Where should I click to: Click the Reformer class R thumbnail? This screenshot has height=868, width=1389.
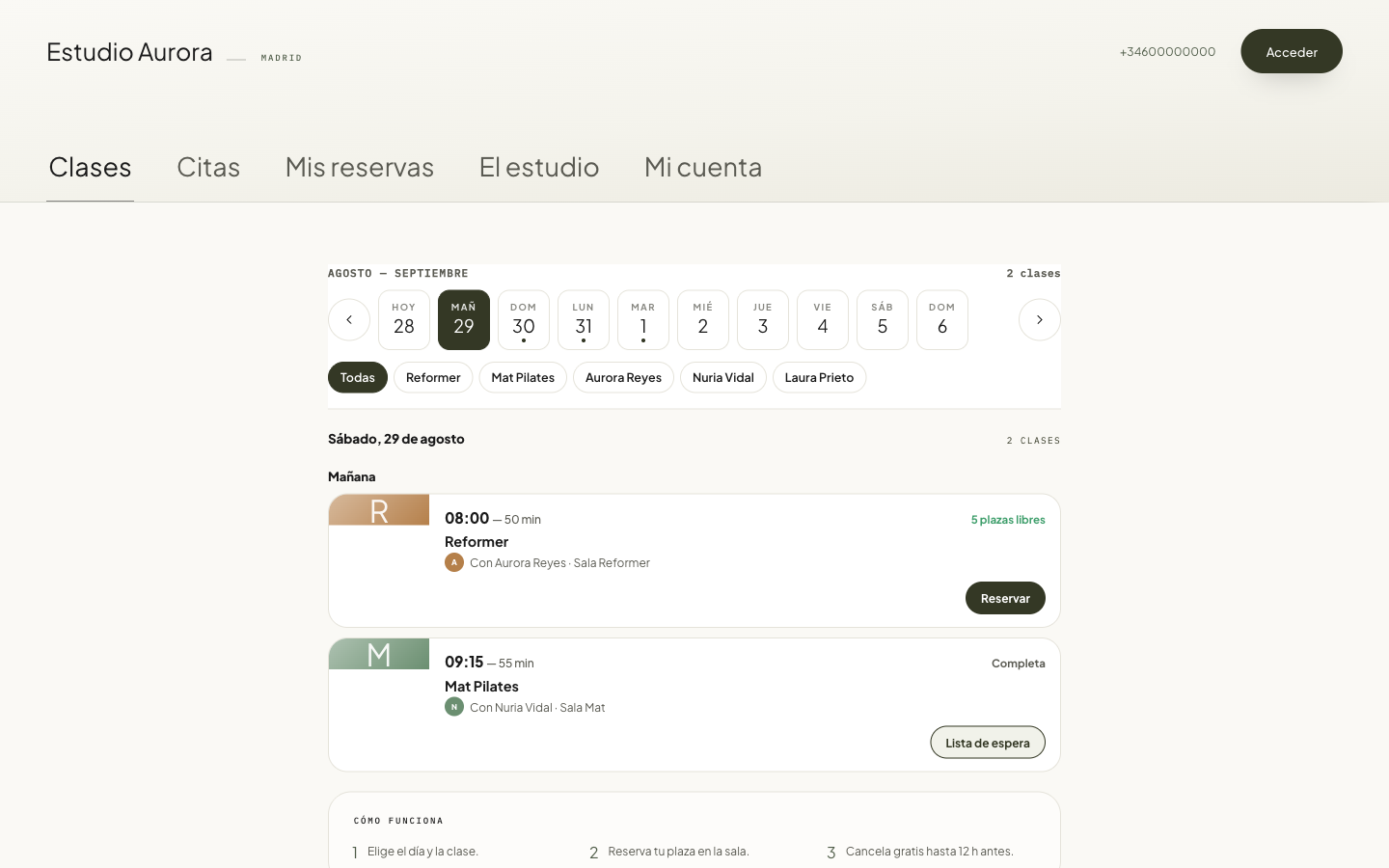pyautogui.click(x=379, y=510)
